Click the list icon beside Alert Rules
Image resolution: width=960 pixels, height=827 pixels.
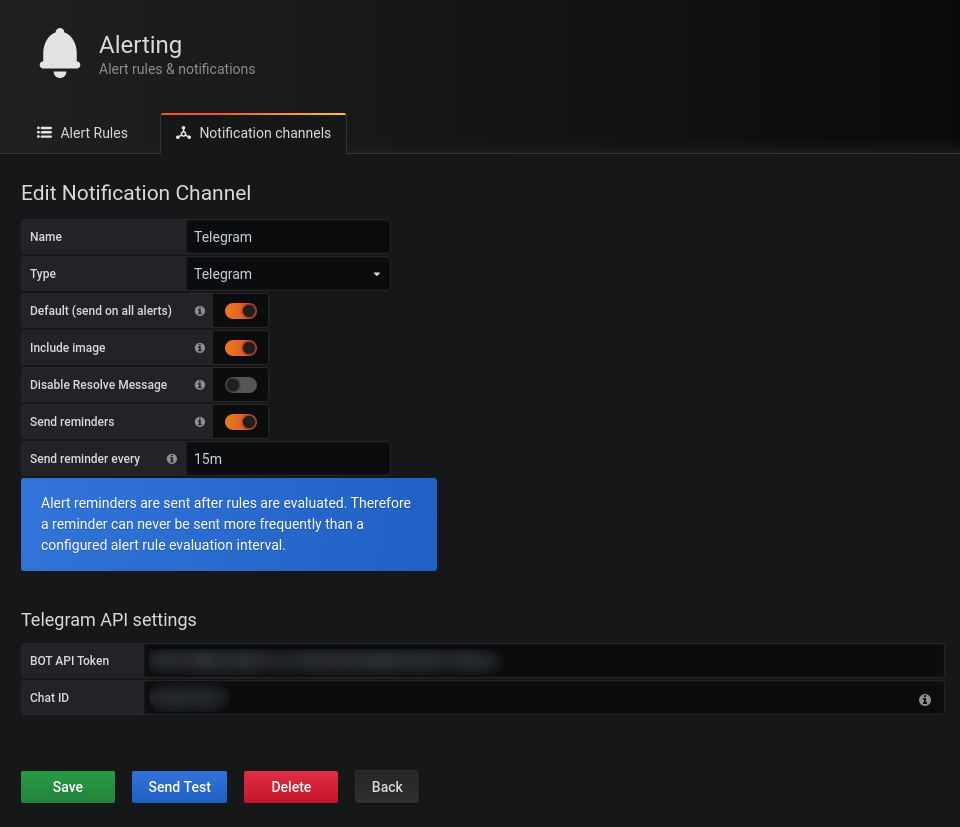pos(44,132)
